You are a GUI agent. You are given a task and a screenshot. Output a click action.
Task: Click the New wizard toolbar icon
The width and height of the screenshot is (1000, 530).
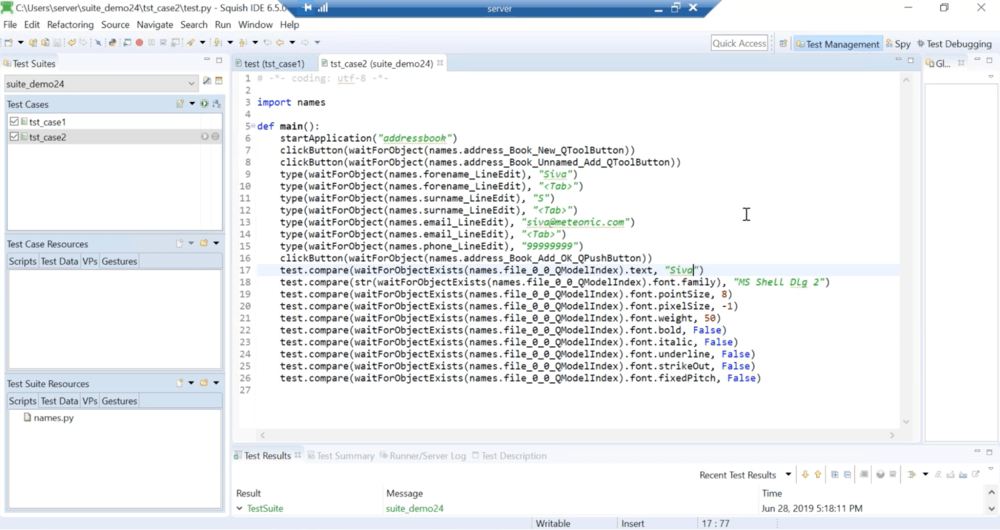coord(9,43)
